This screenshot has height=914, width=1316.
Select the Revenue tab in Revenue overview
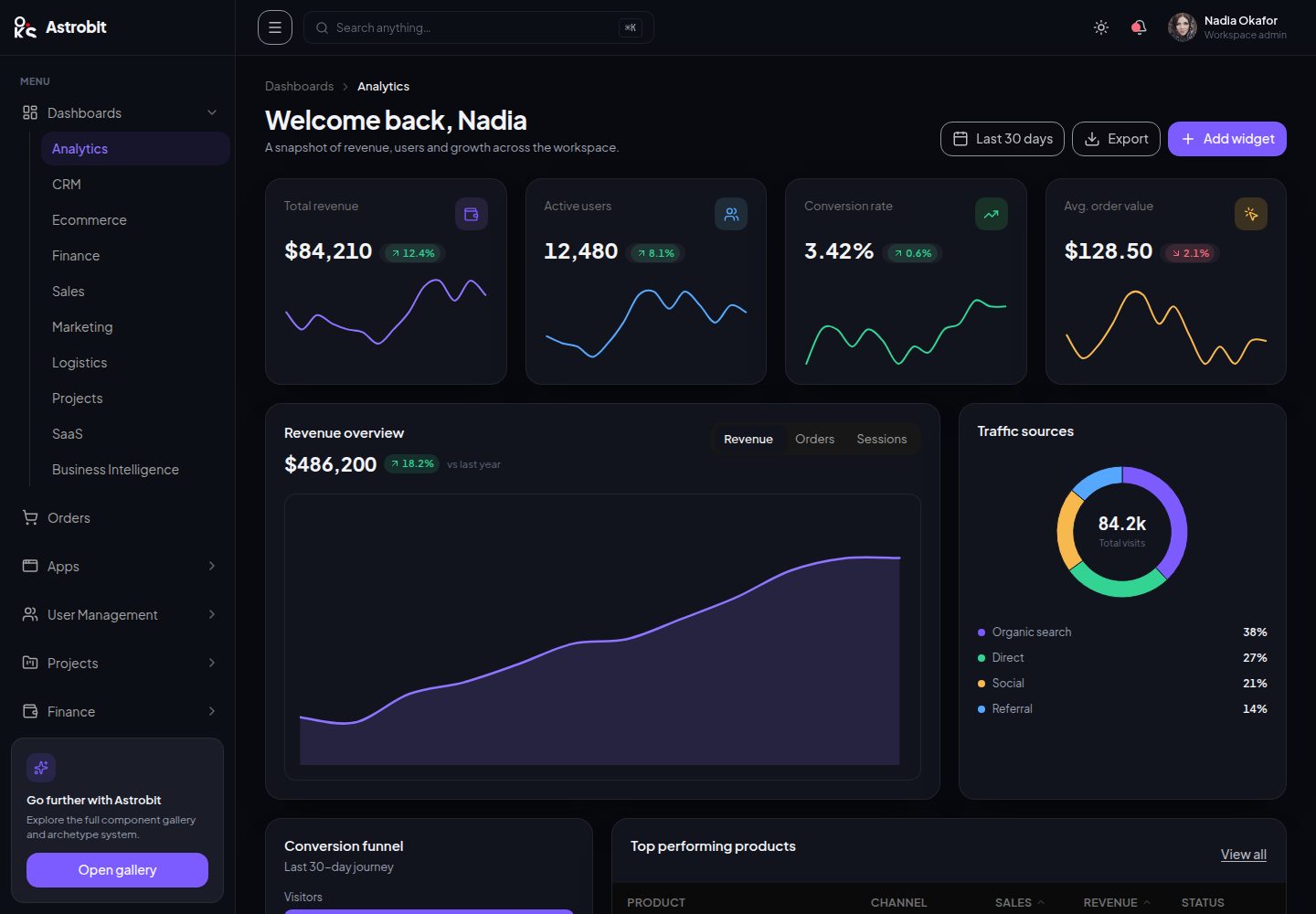click(x=748, y=439)
